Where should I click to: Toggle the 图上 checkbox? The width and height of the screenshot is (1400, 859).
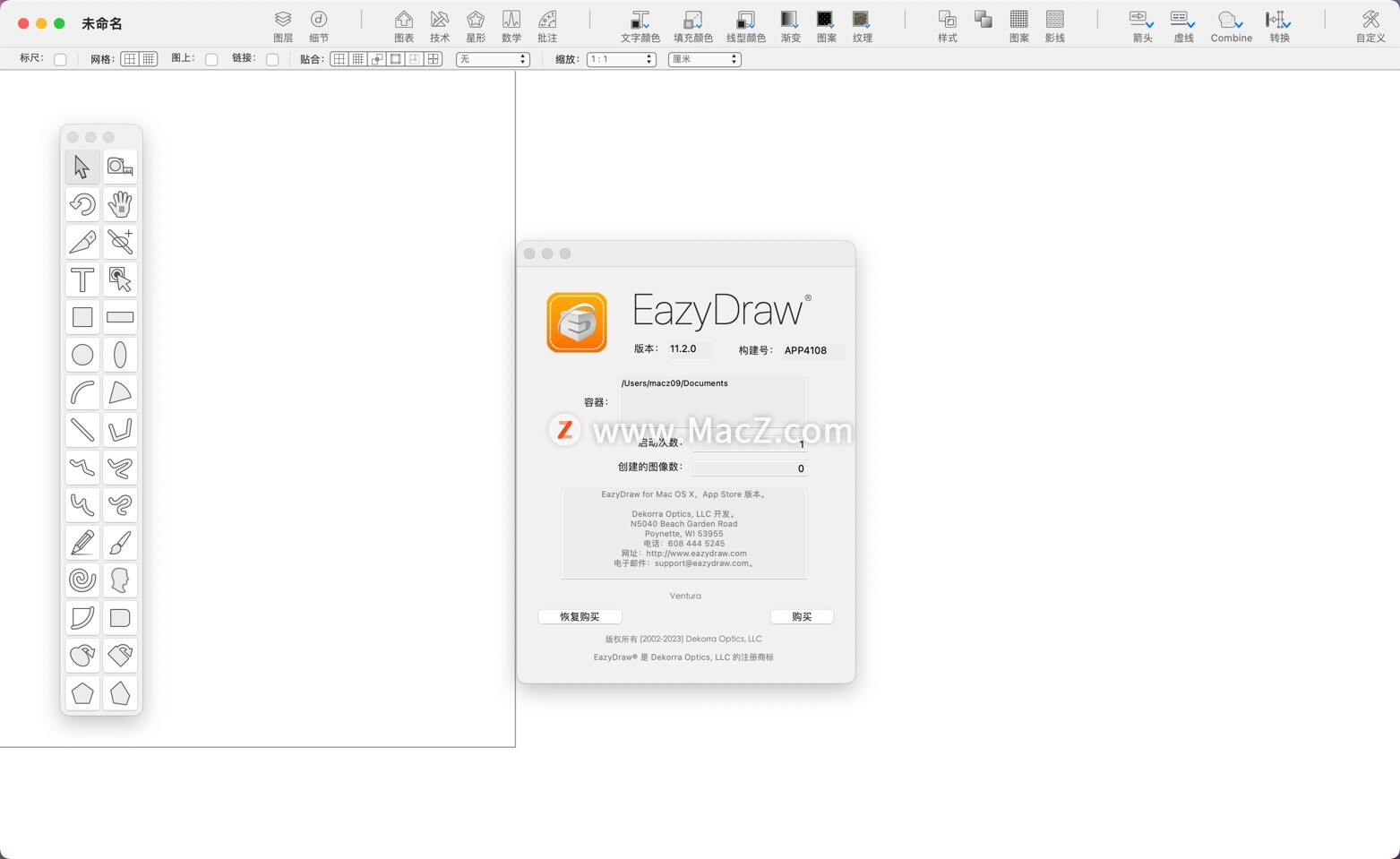[x=211, y=59]
